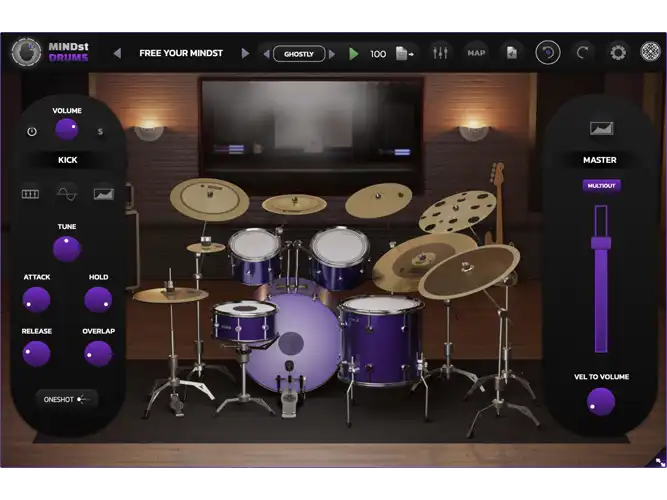The width and height of the screenshot is (667, 500).
Task: Click the KICK instrument name label
Action: (68, 160)
